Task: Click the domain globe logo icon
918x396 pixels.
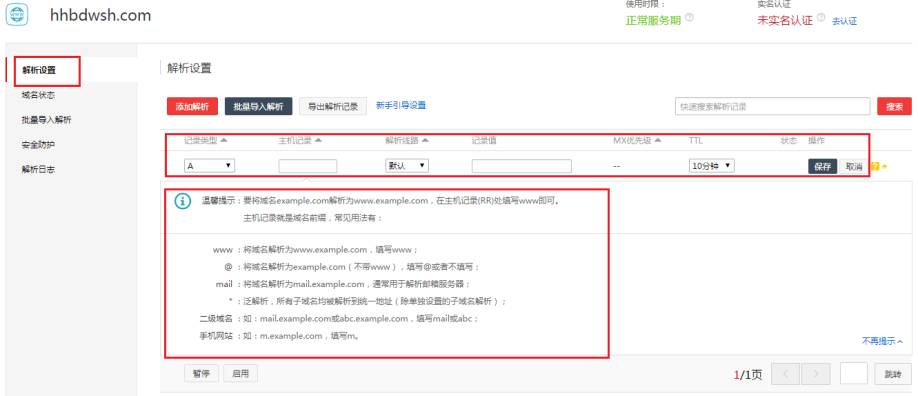Action: 18,15
